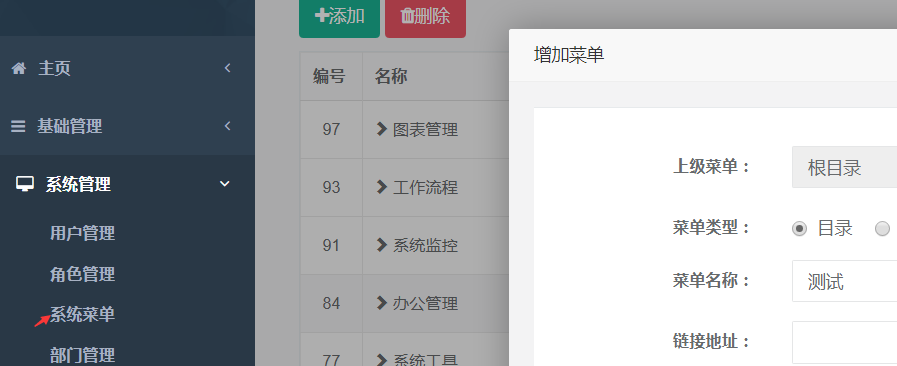This screenshot has width=897, height=366.
Task: Expand the 系统工具 row chevron
Action: coord(382,360)
